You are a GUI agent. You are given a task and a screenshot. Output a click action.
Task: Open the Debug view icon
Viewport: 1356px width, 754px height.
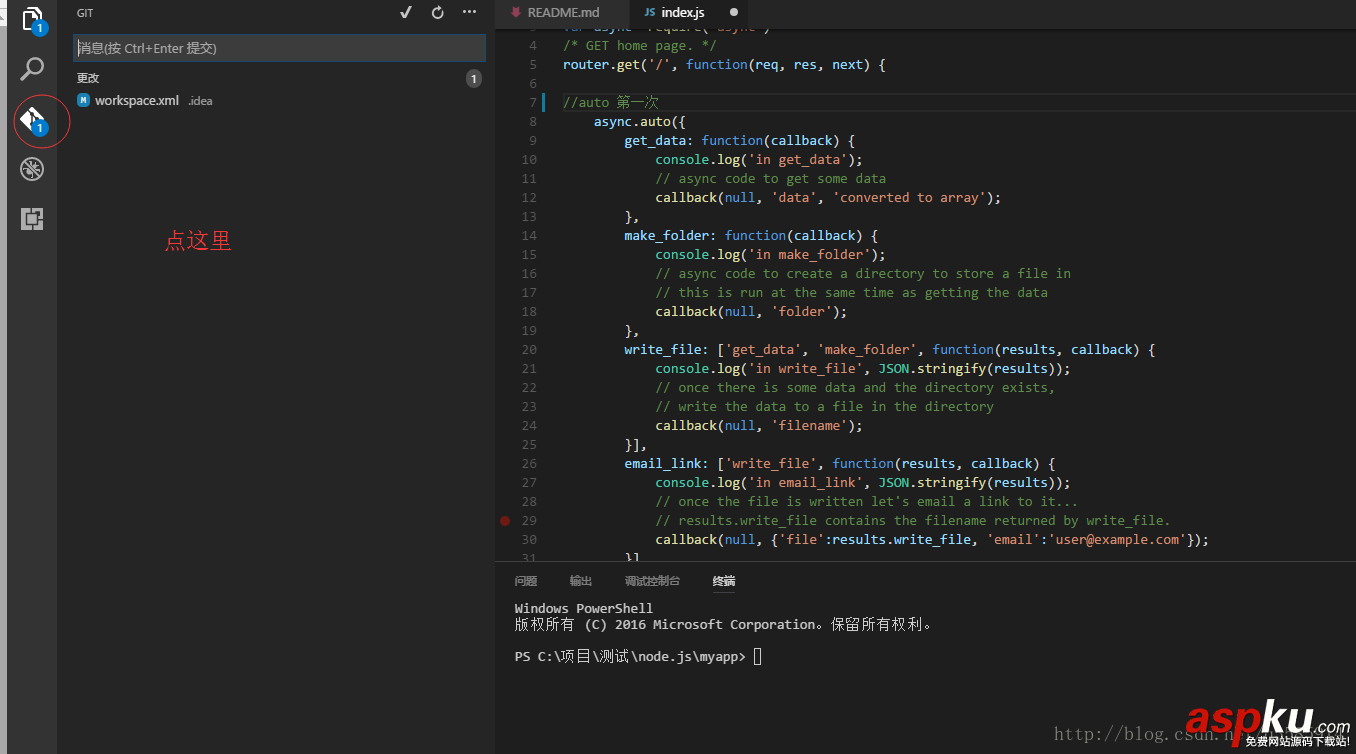(x=32, y=169)
